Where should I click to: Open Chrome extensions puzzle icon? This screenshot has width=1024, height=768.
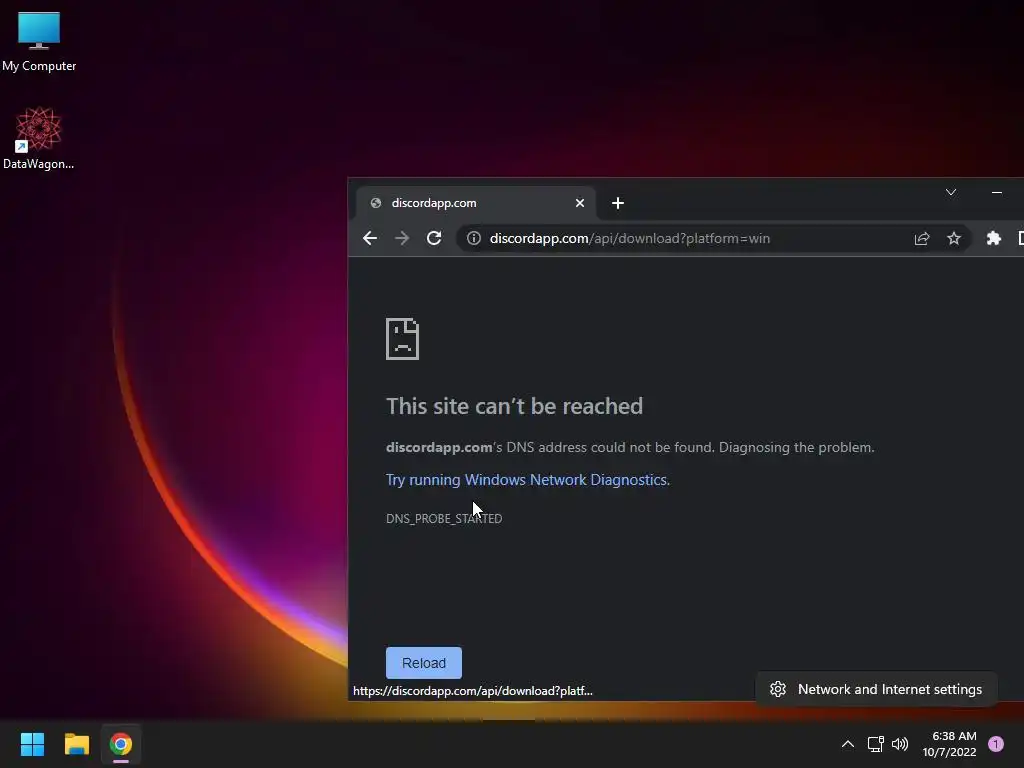click(993, 238)
